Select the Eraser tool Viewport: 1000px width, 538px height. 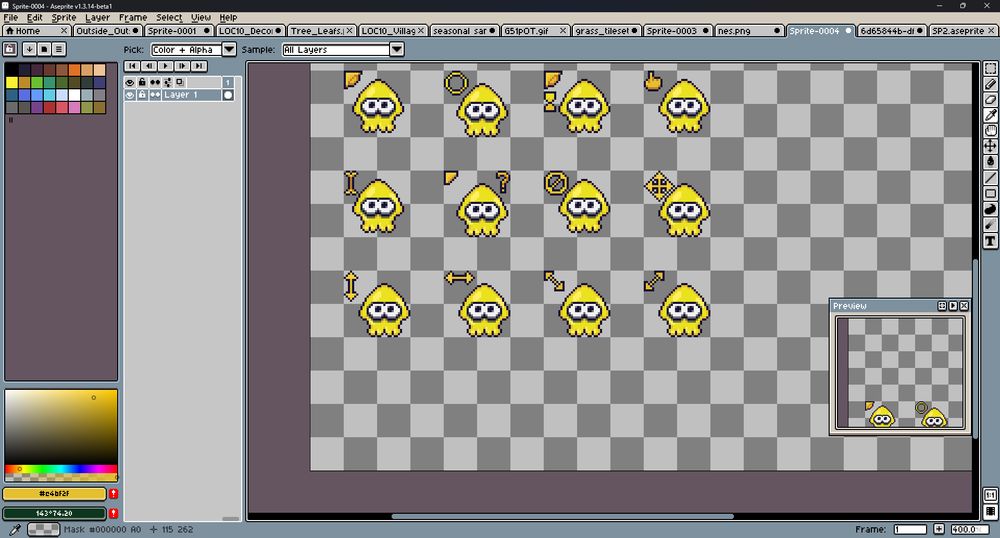click(990, 99)
